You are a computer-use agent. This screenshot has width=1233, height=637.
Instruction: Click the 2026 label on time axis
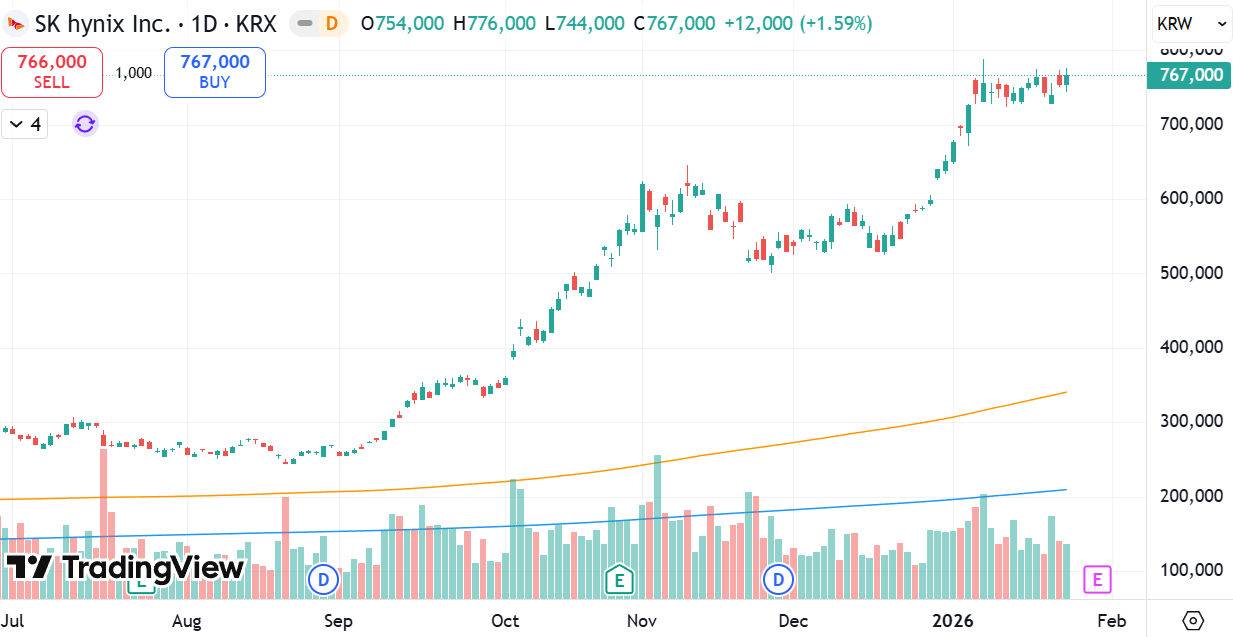coord(953,621)
